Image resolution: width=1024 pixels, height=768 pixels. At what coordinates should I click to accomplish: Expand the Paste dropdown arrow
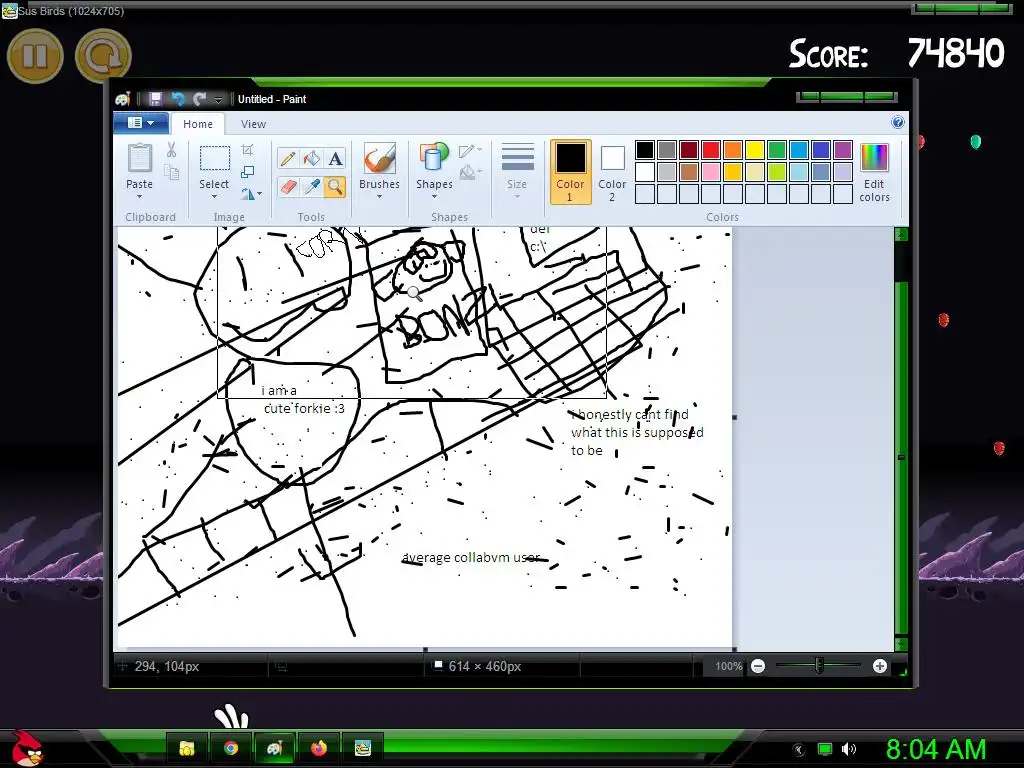click(139, 197)
